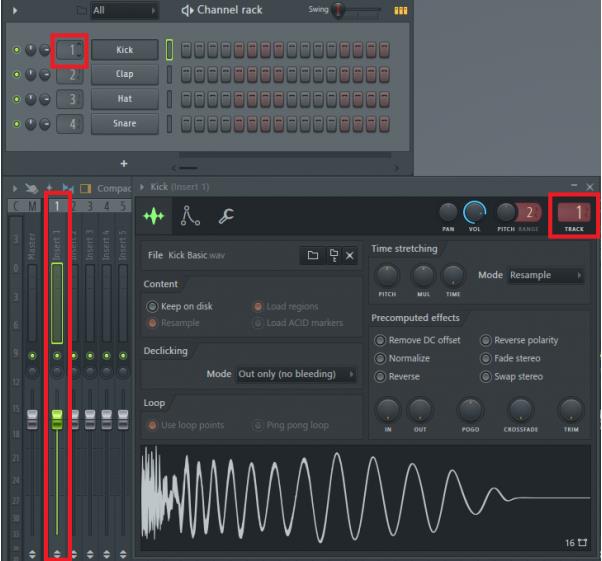
Task: Click the Kick mixer track number box
Action: (70, 50)
